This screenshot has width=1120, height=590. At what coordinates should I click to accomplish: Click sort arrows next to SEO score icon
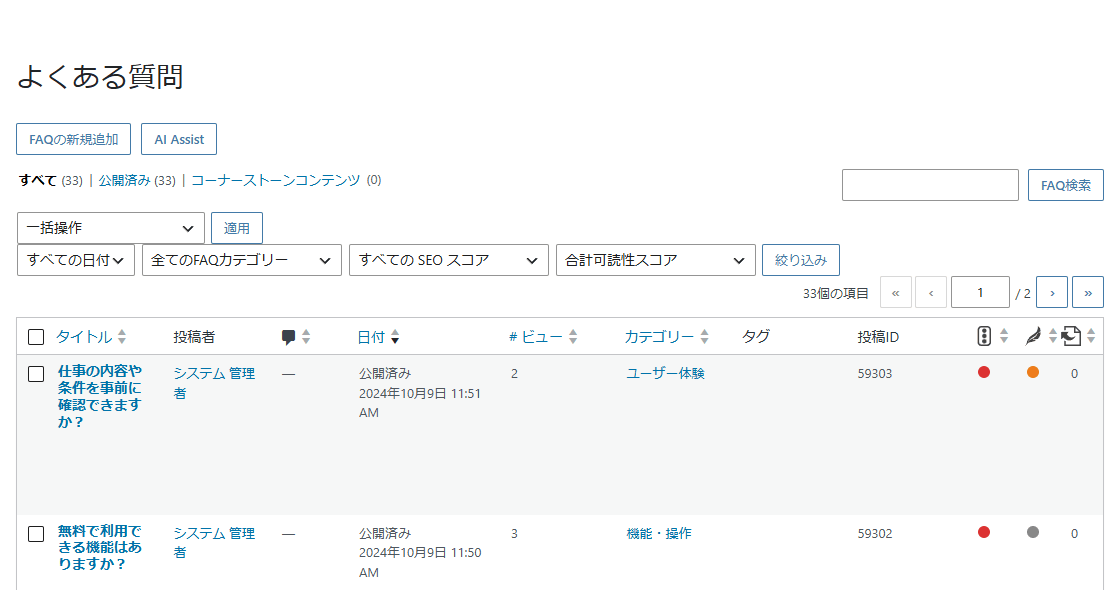pos(1004,336)
